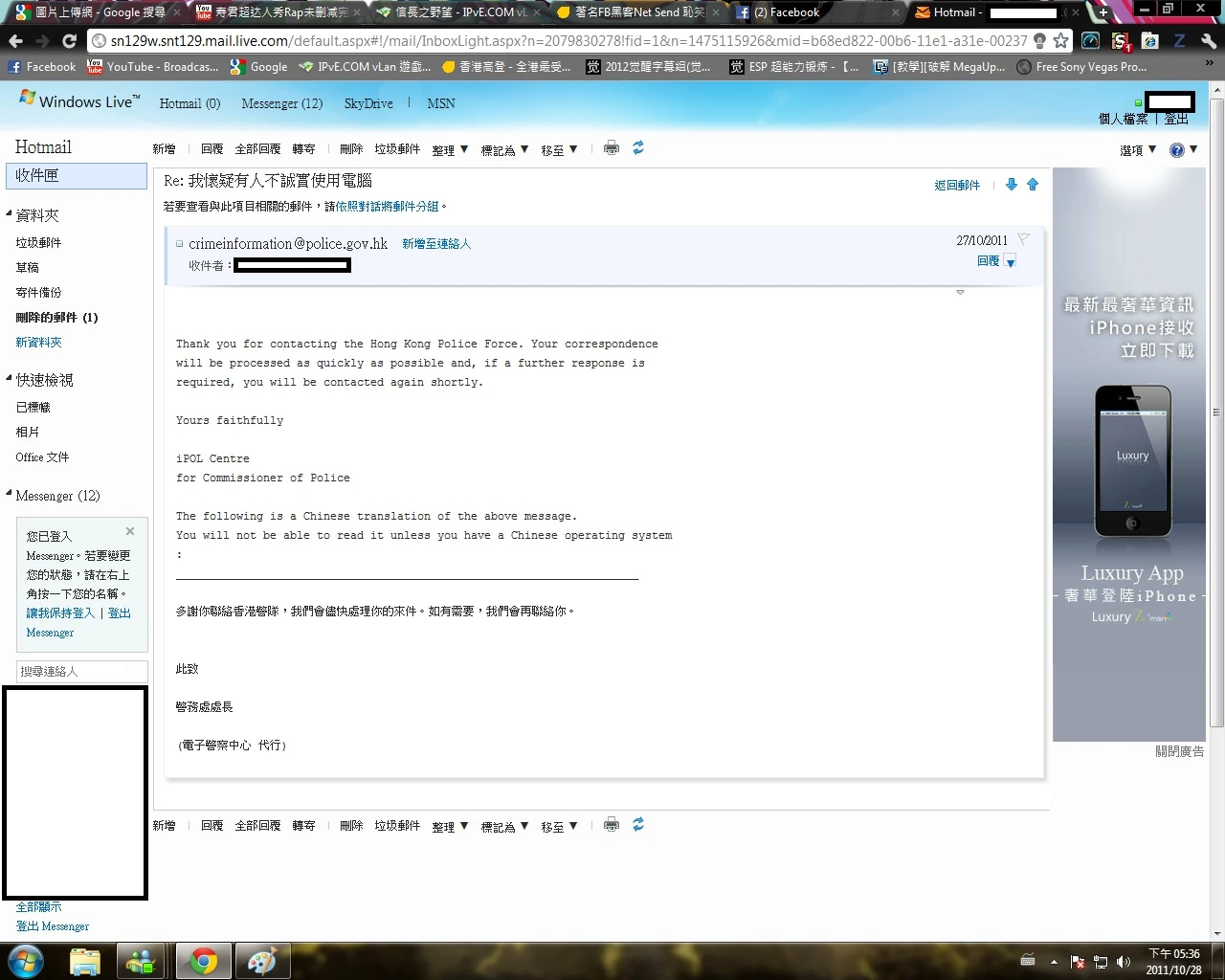Click the browser forward arrow
1225x980 pixels.
tap(42, 41)
